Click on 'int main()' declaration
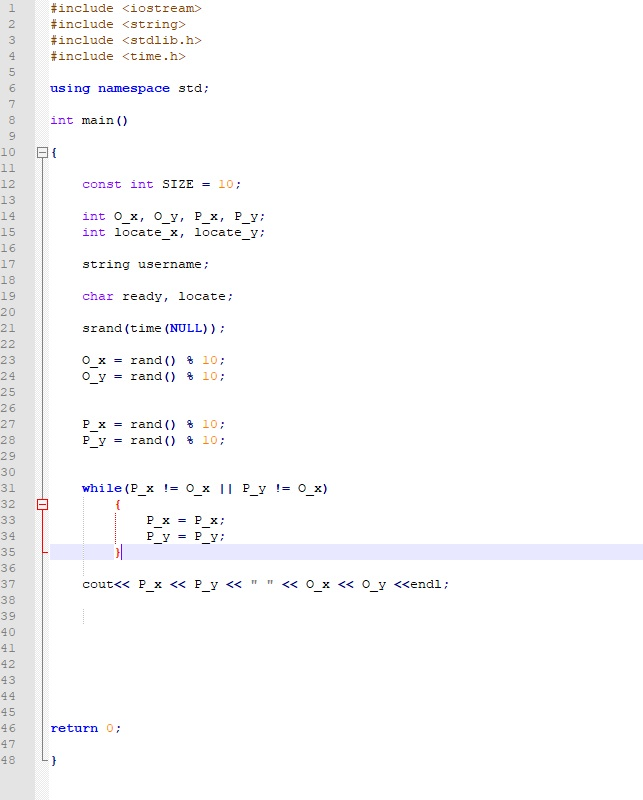 tap(89, 120)
